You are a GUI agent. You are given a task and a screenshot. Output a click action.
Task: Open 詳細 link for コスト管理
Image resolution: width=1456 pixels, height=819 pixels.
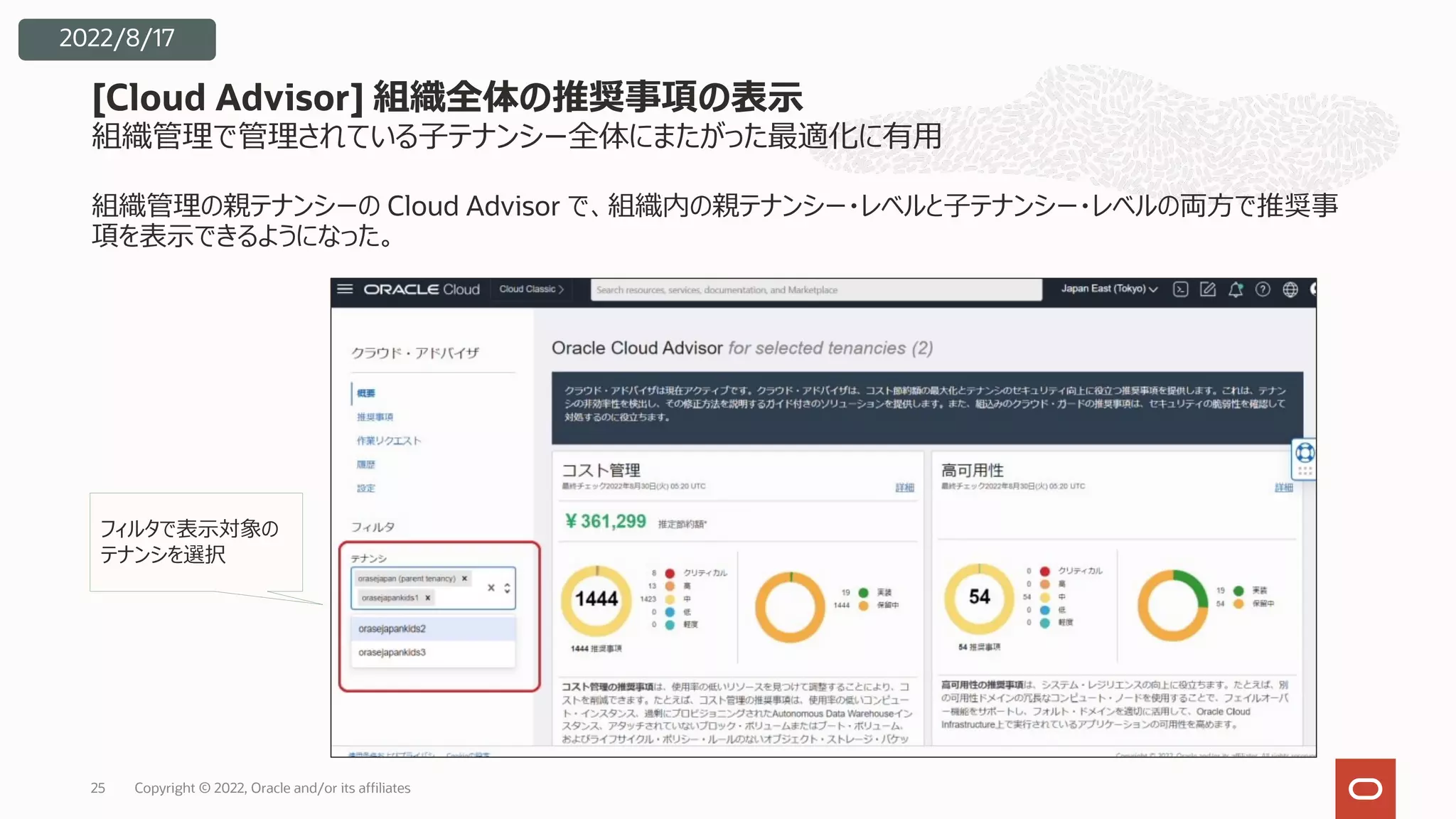click(904, 488)
